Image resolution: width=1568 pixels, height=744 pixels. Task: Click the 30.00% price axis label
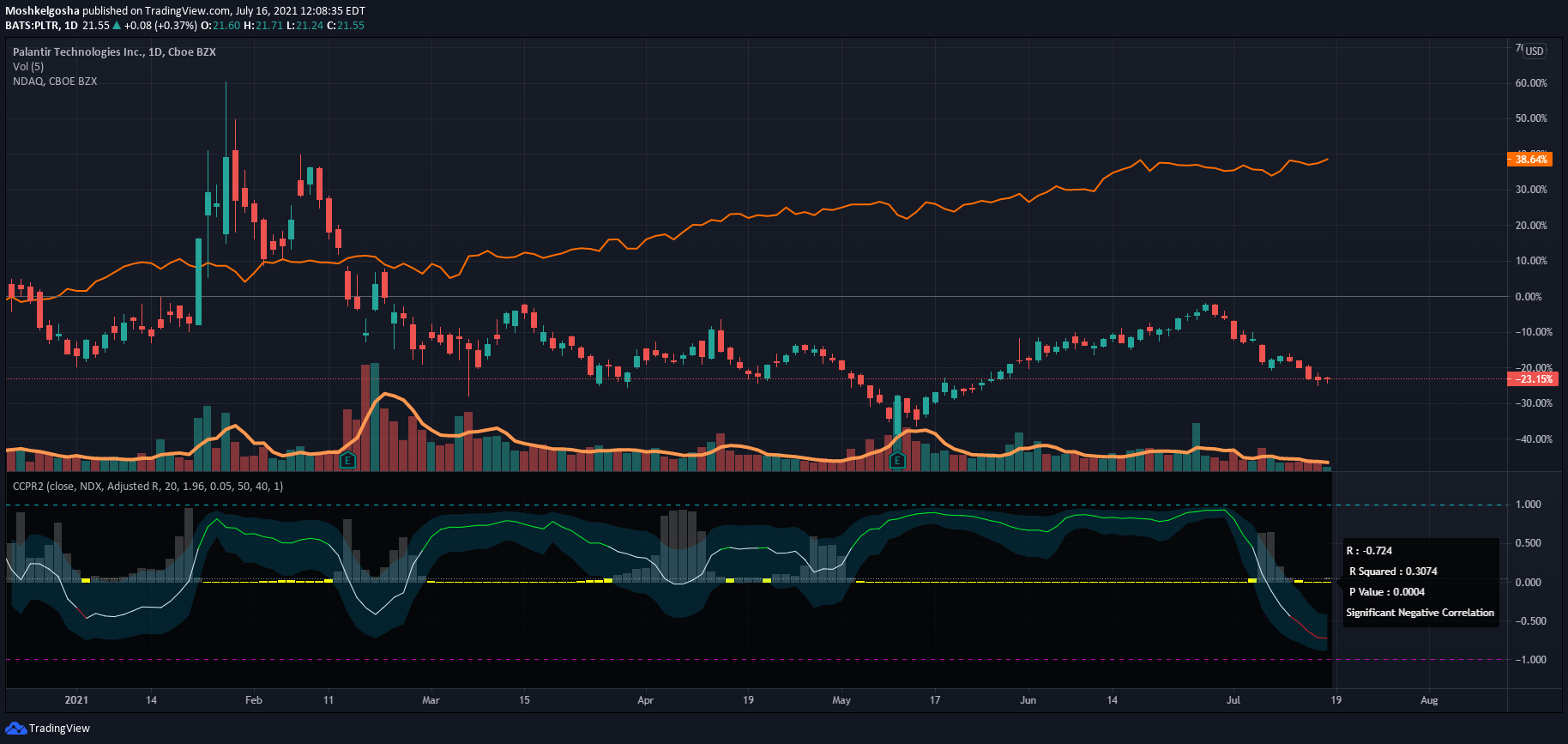click(1531, 190)
